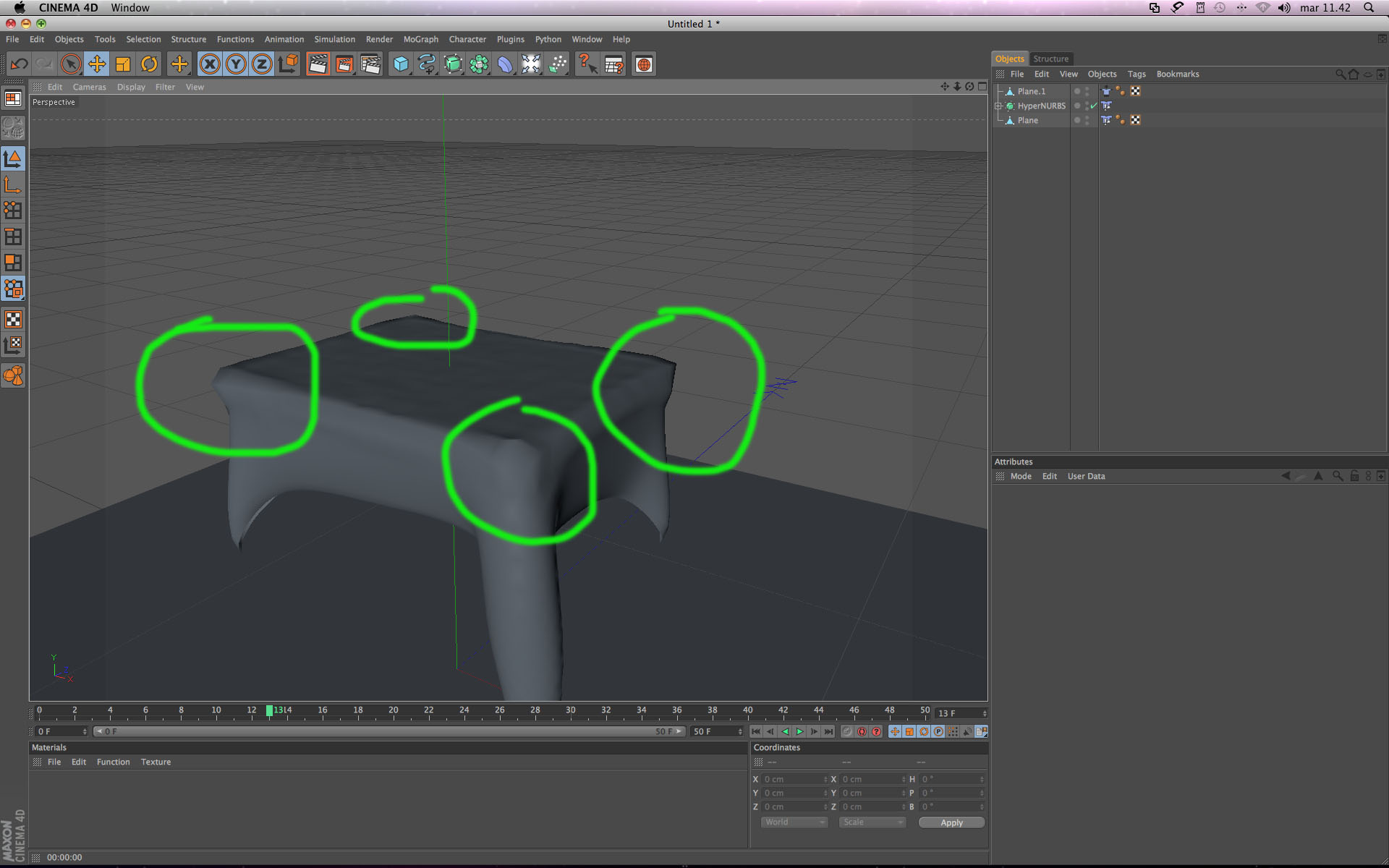Activate the Rotate tool in top toolbar

click(149, 64)
